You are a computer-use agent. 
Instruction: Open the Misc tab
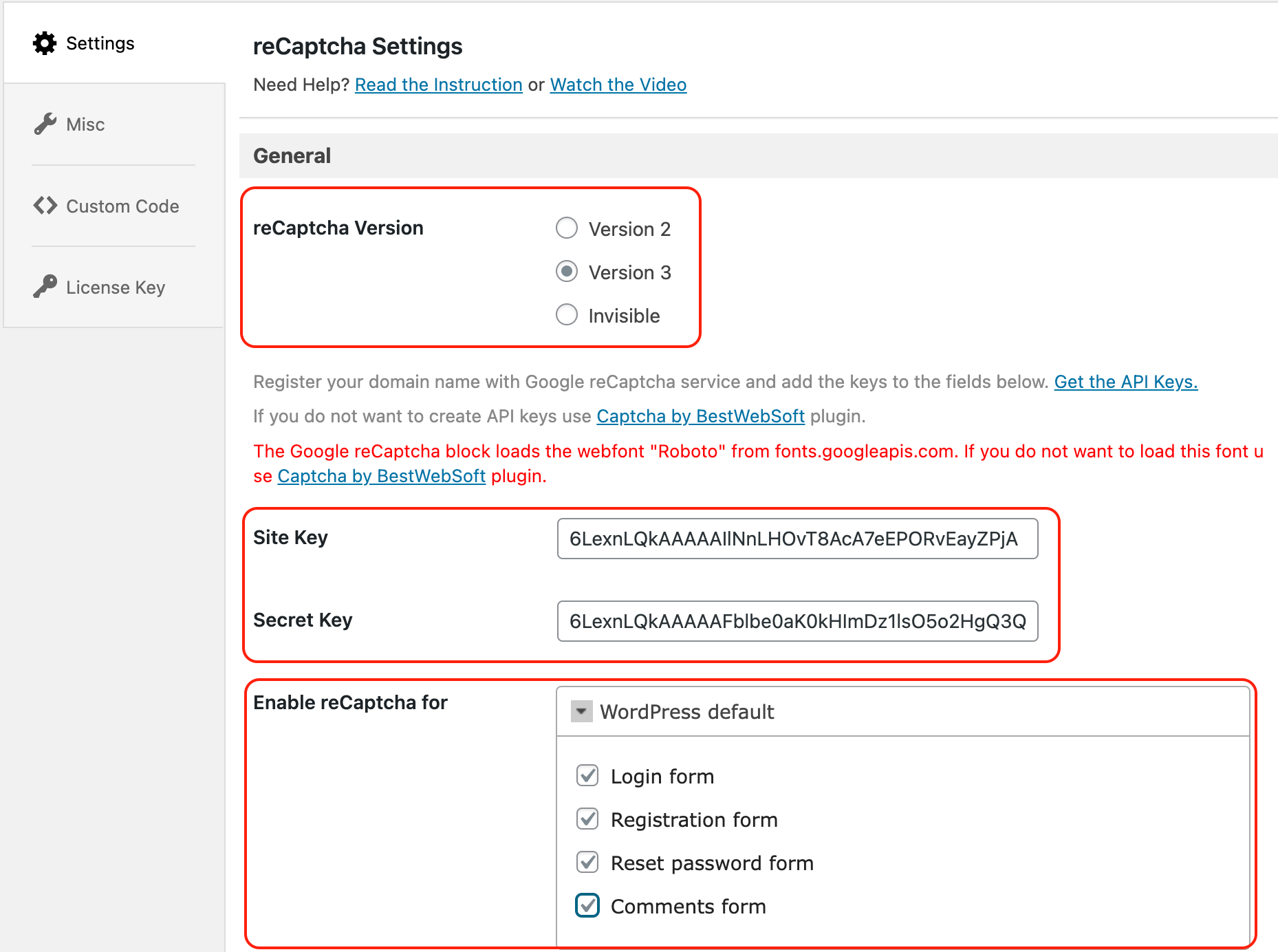pos(85,125)
